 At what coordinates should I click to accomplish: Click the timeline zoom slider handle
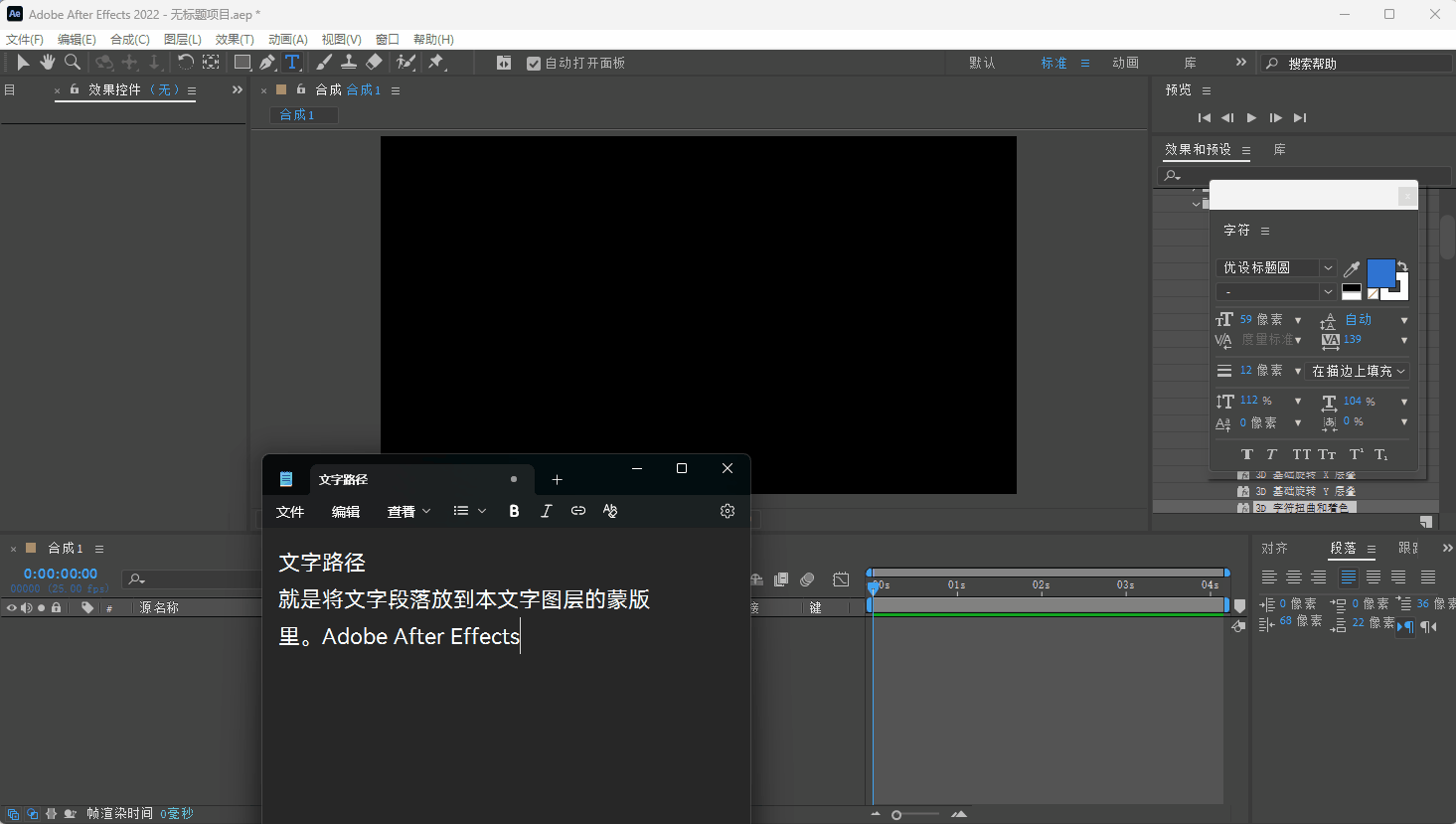(x=896, y=815)
